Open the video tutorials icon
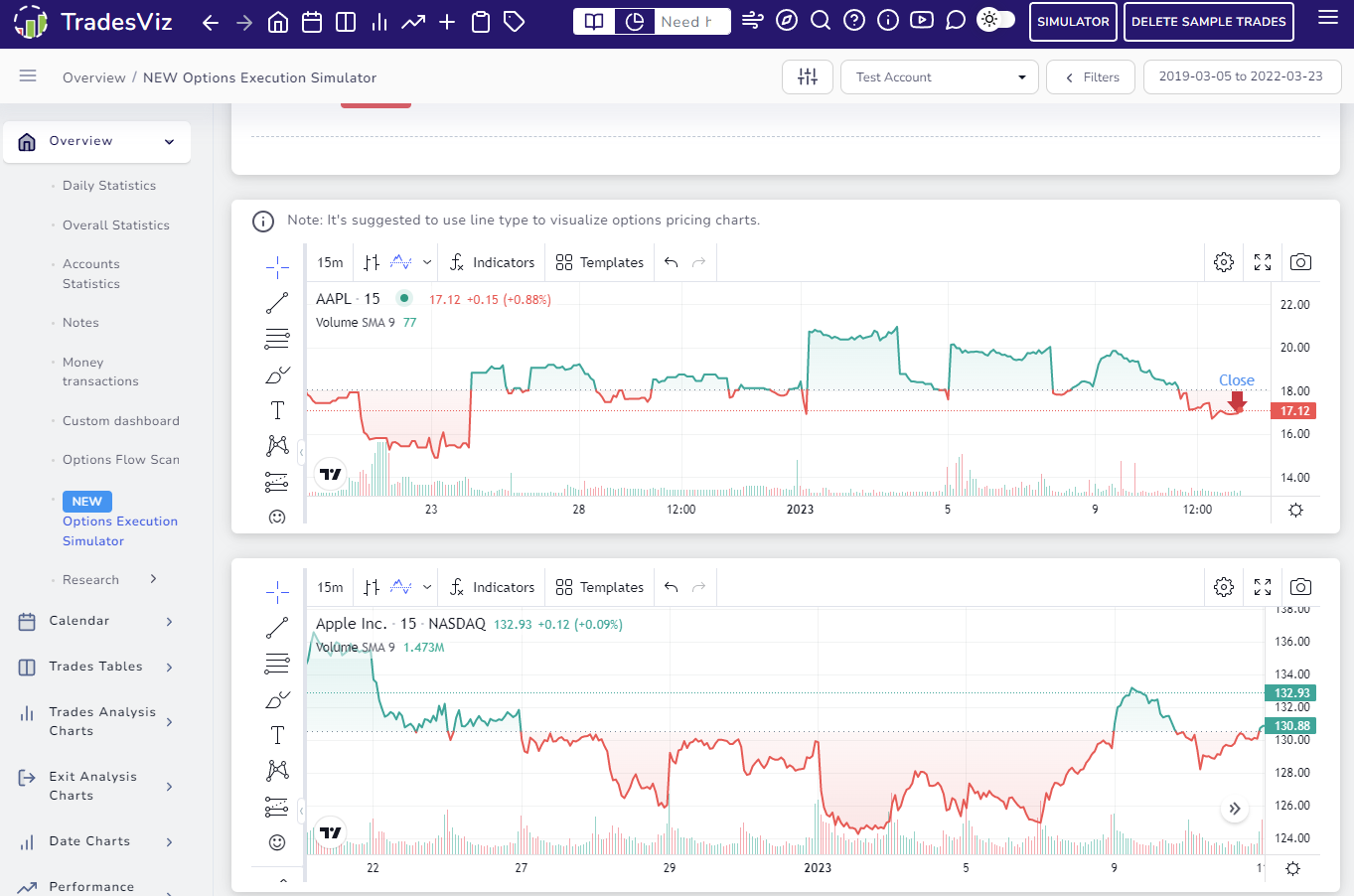This screenshot has height=896, width=1354. [x=922, y=20]
